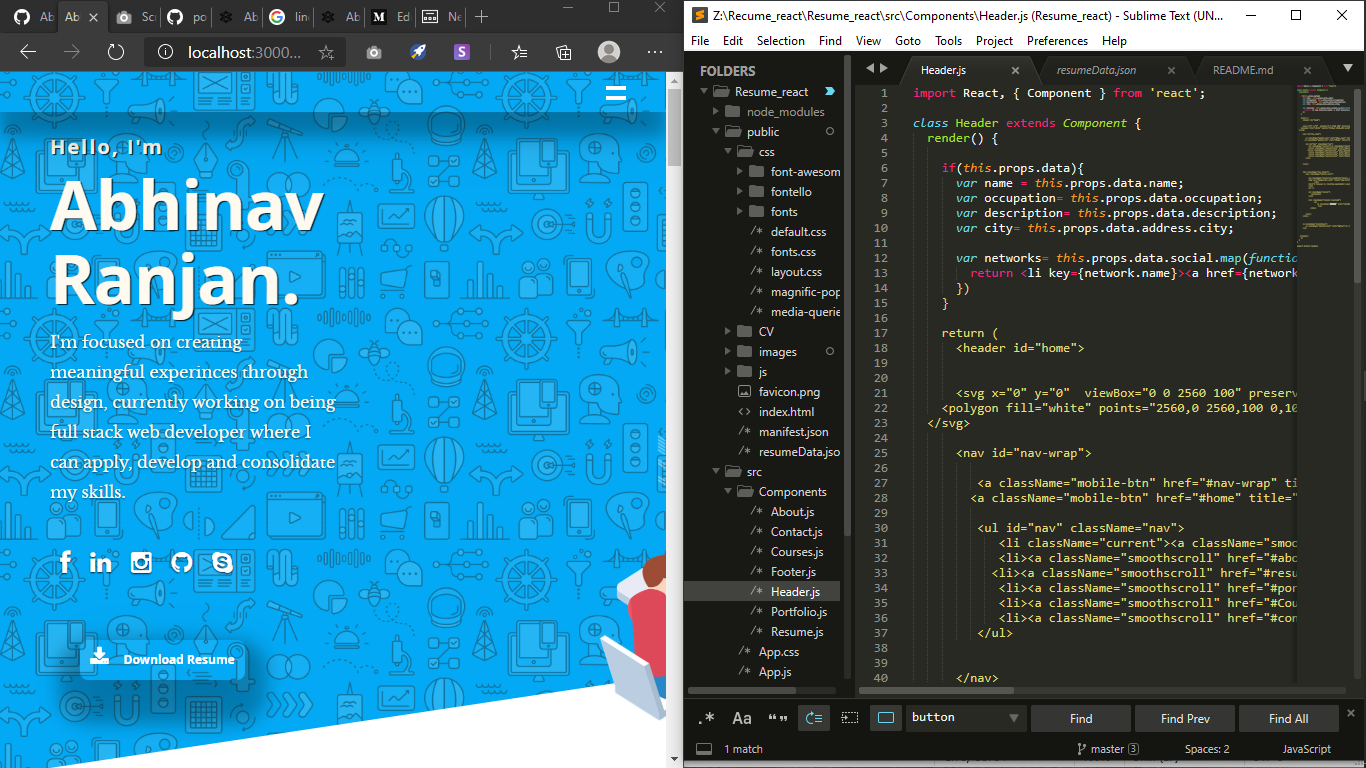Click the LinkedIn icon on the resume page

pos(101,562)
